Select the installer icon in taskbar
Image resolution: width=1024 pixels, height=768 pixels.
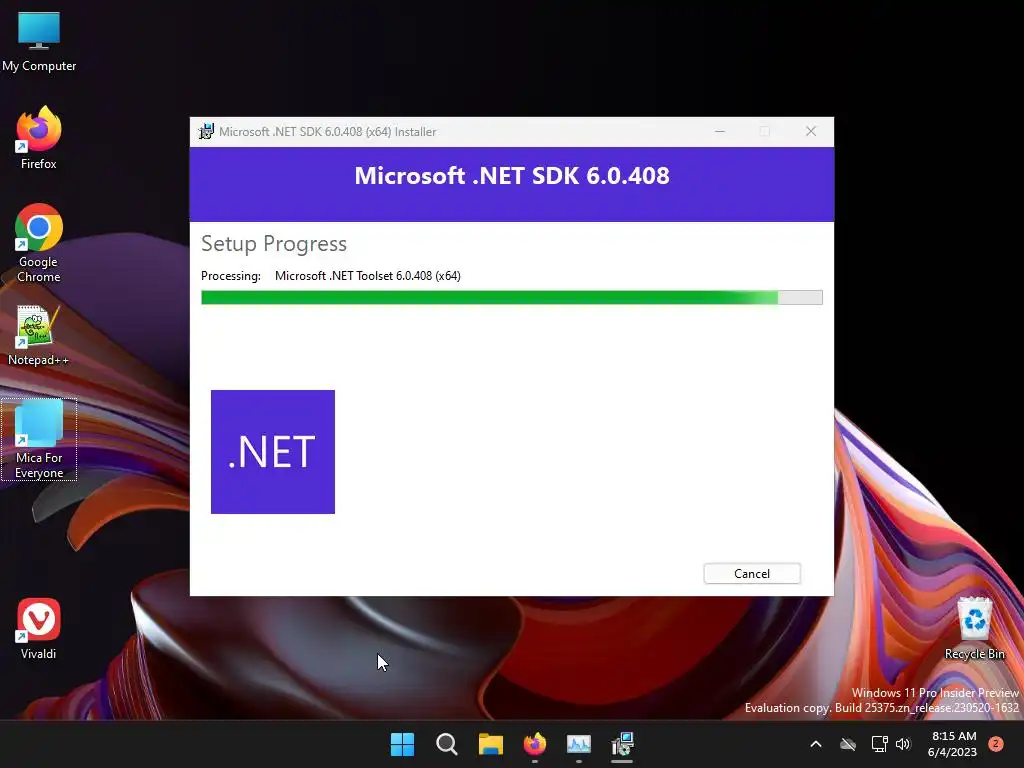point(622,744)
